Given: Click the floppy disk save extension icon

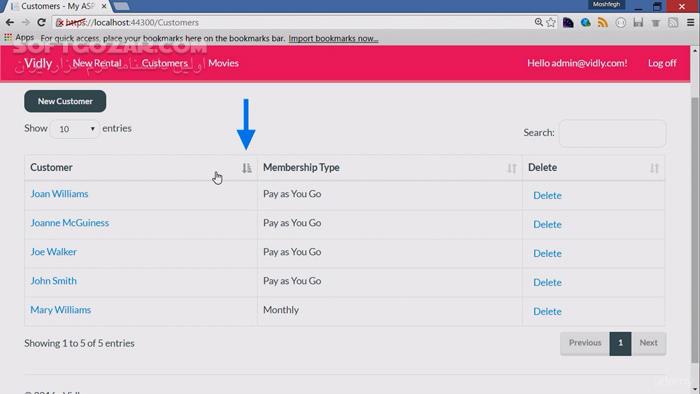Looking at the screenshot, I should 638,22.
